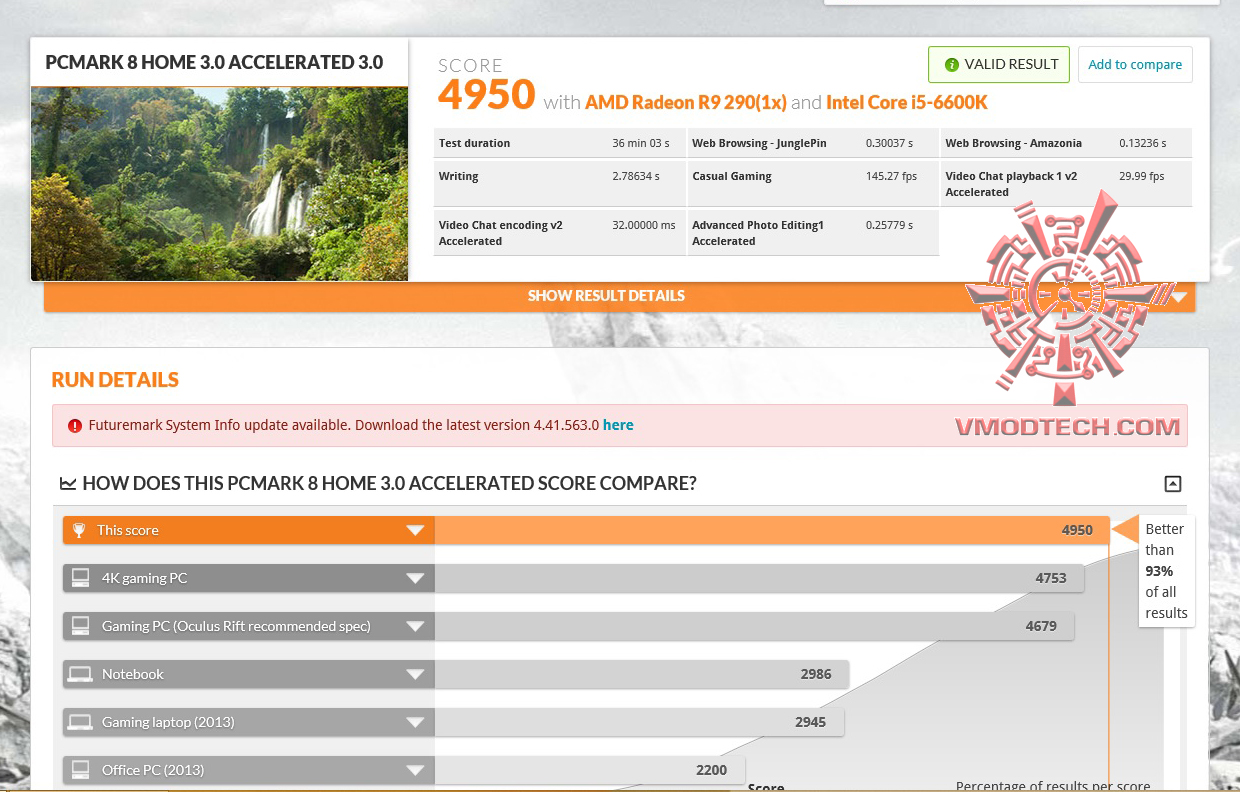
Task: Expand the Office PC (2013) dropdown arrow
Action: pyautogui.click(x=415, y=771)
